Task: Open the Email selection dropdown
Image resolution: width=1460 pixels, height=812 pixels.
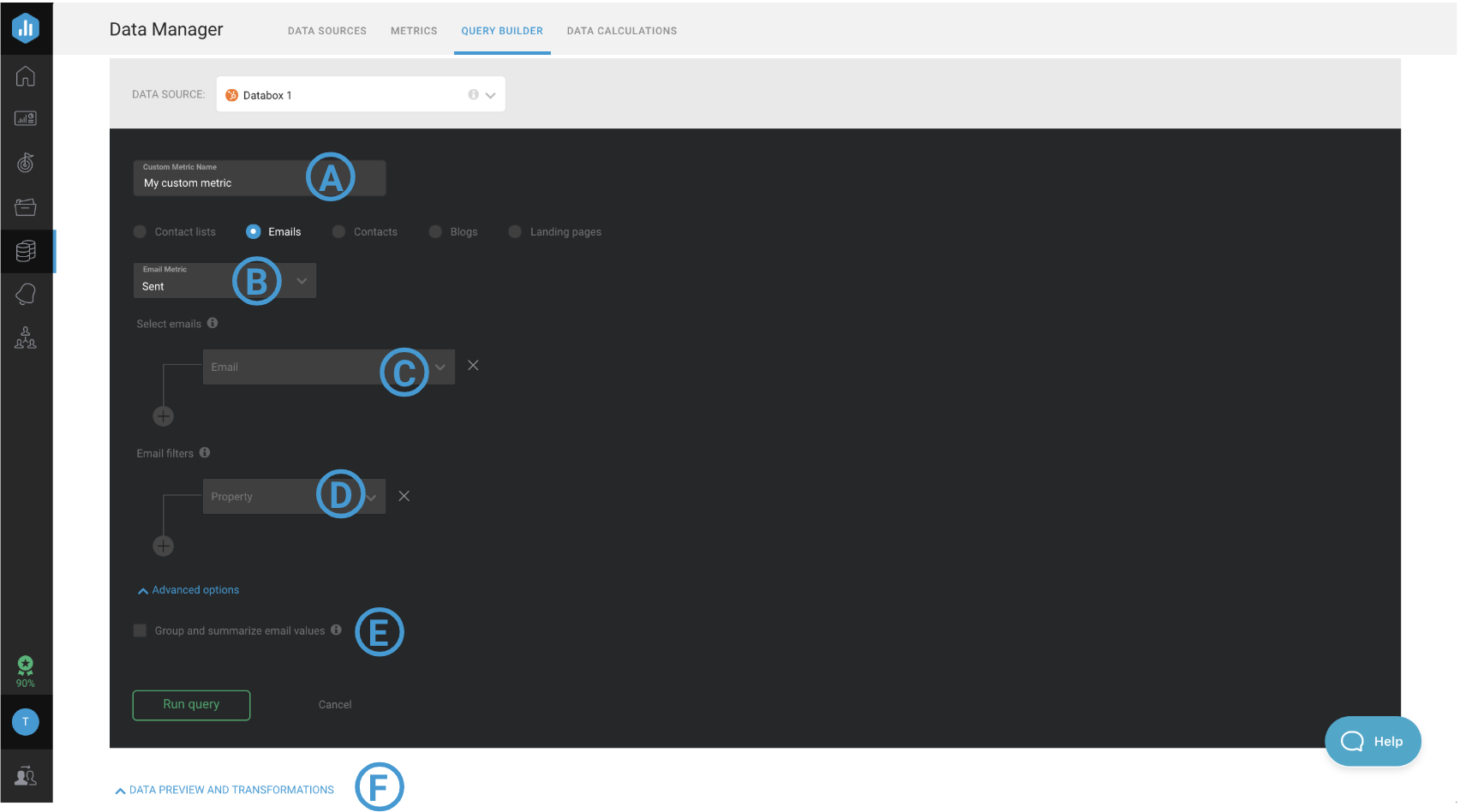Action: pos(329,367)
